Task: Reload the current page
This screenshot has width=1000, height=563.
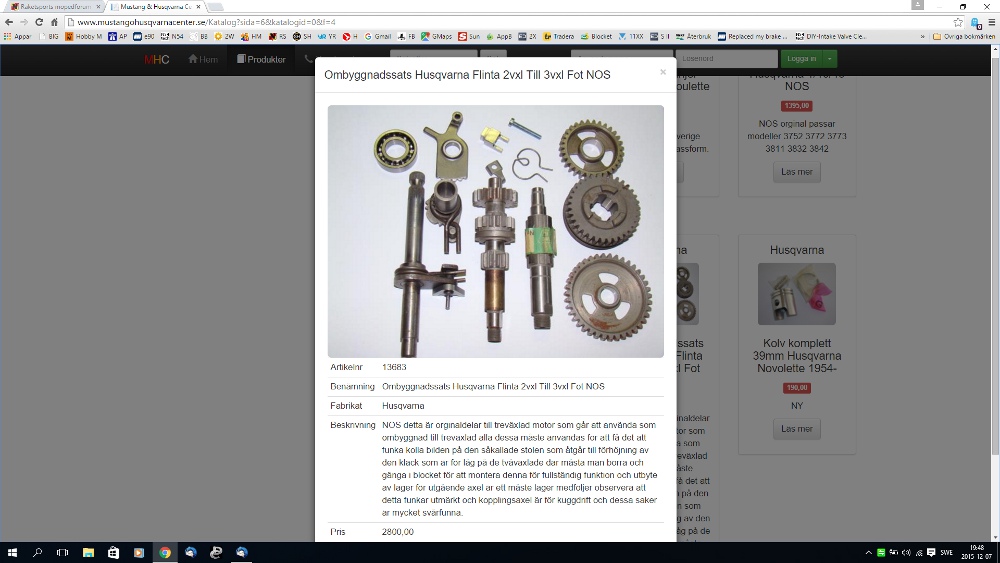Action: coord(39,22)
